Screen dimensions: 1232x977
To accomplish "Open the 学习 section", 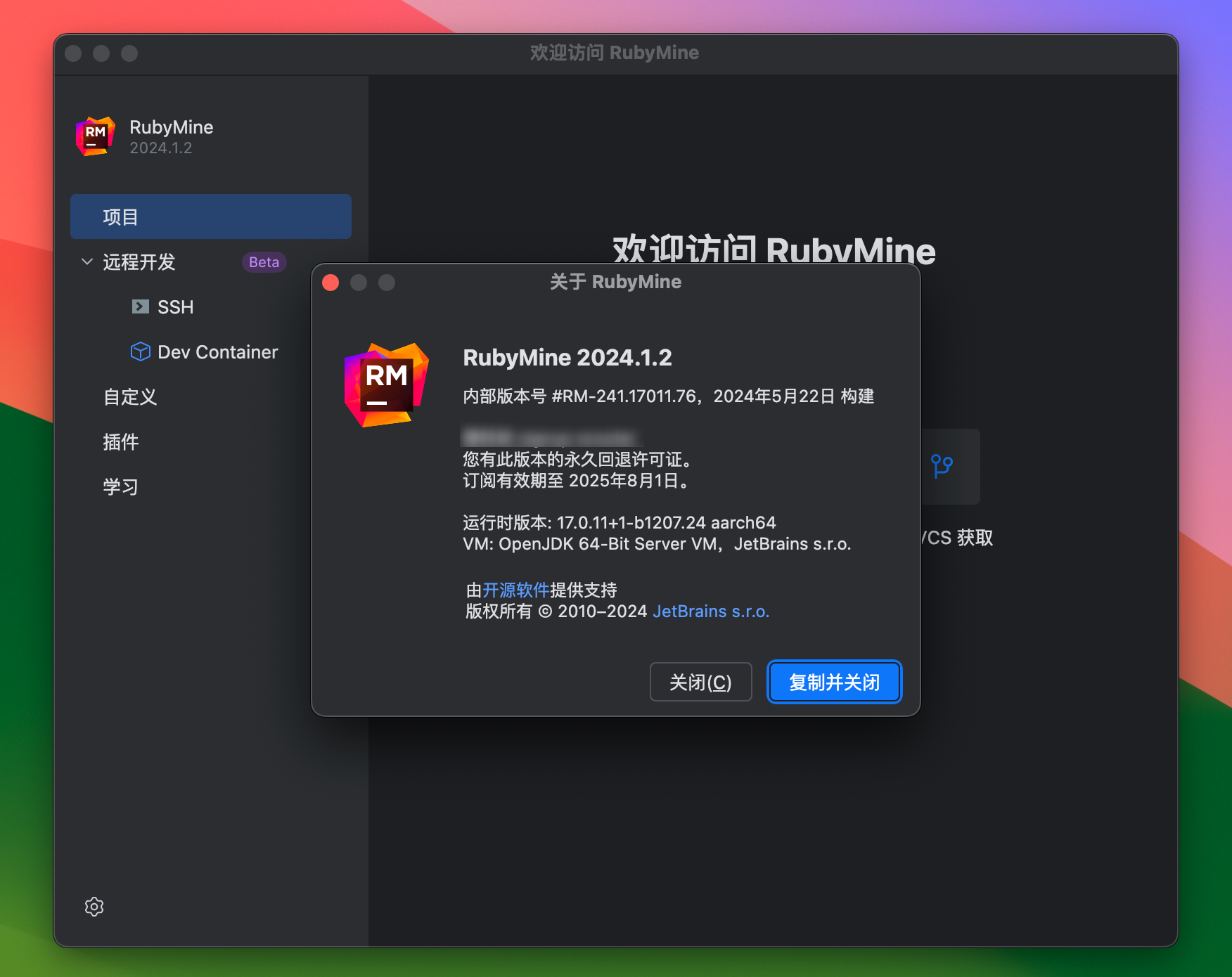I will (x=121, y=486).
